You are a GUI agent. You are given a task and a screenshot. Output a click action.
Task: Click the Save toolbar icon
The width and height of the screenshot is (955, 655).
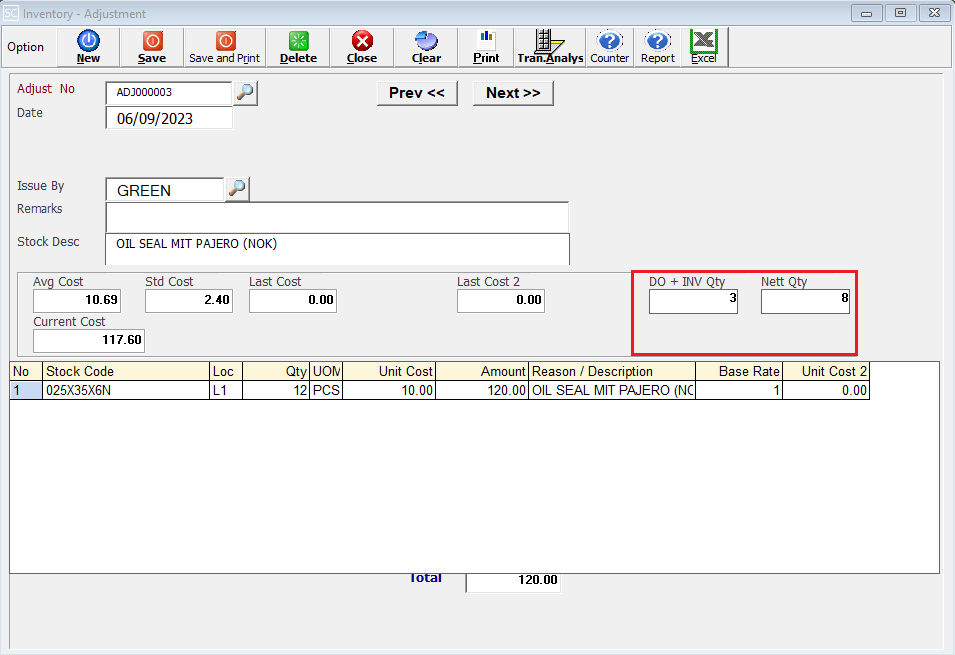[x=152, y=47]
